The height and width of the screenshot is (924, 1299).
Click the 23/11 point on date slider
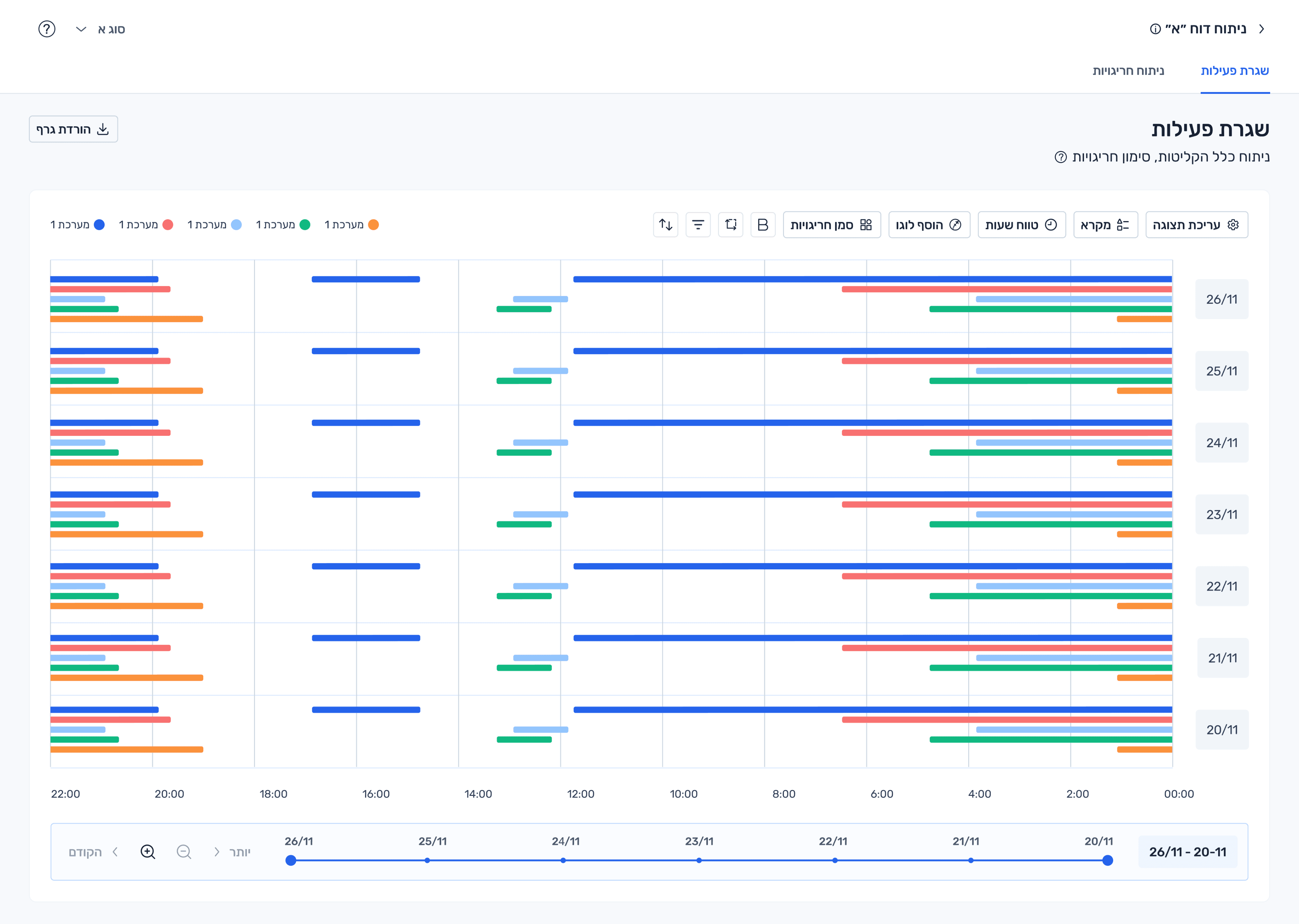pos(699,860)
